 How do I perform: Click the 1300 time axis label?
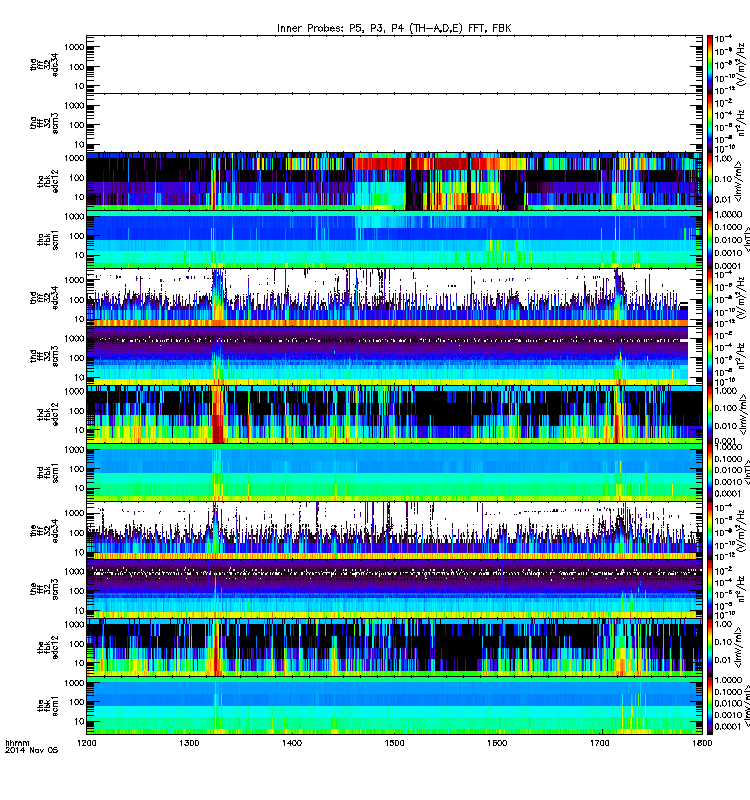189,743
